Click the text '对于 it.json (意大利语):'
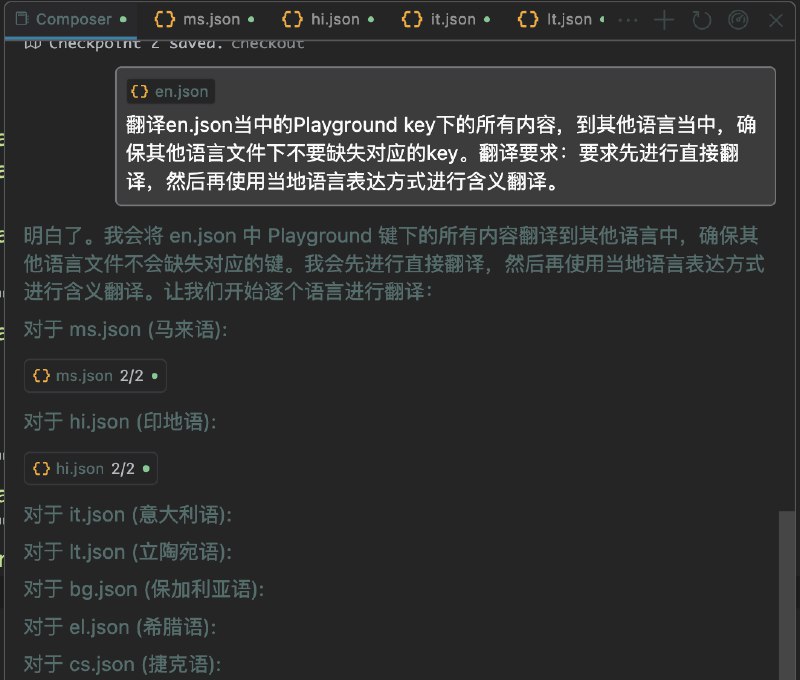This screenshot has height=680, width=800. [x=128, y=514]
